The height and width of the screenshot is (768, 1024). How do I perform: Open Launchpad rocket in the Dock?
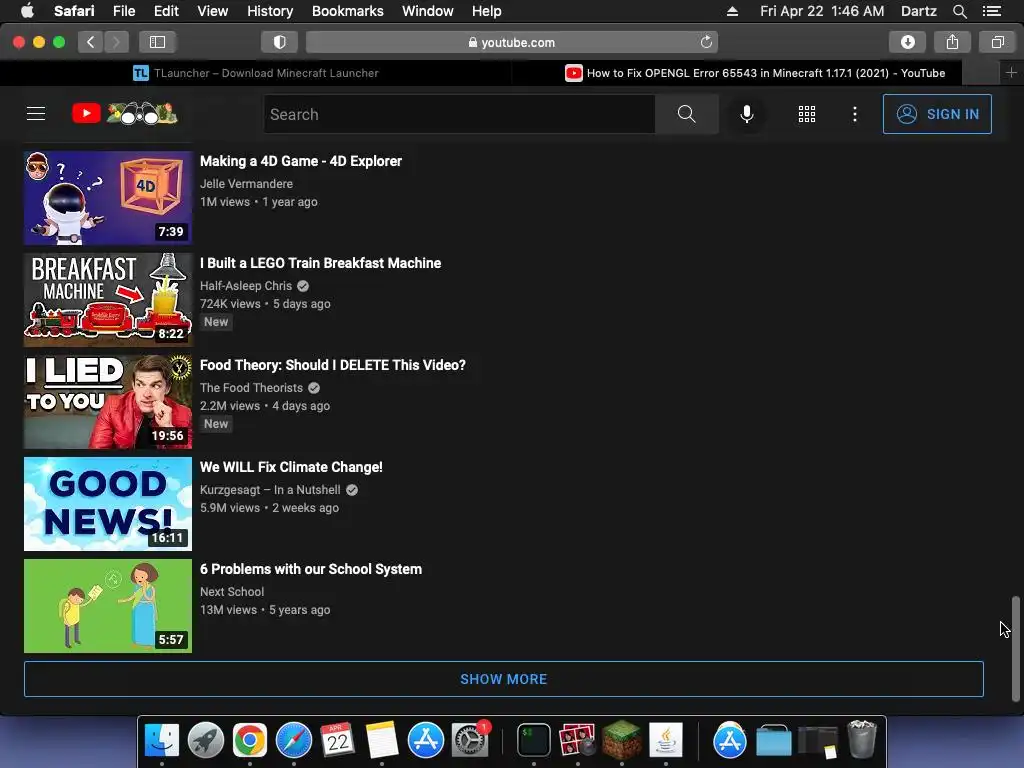click(206, 740)
